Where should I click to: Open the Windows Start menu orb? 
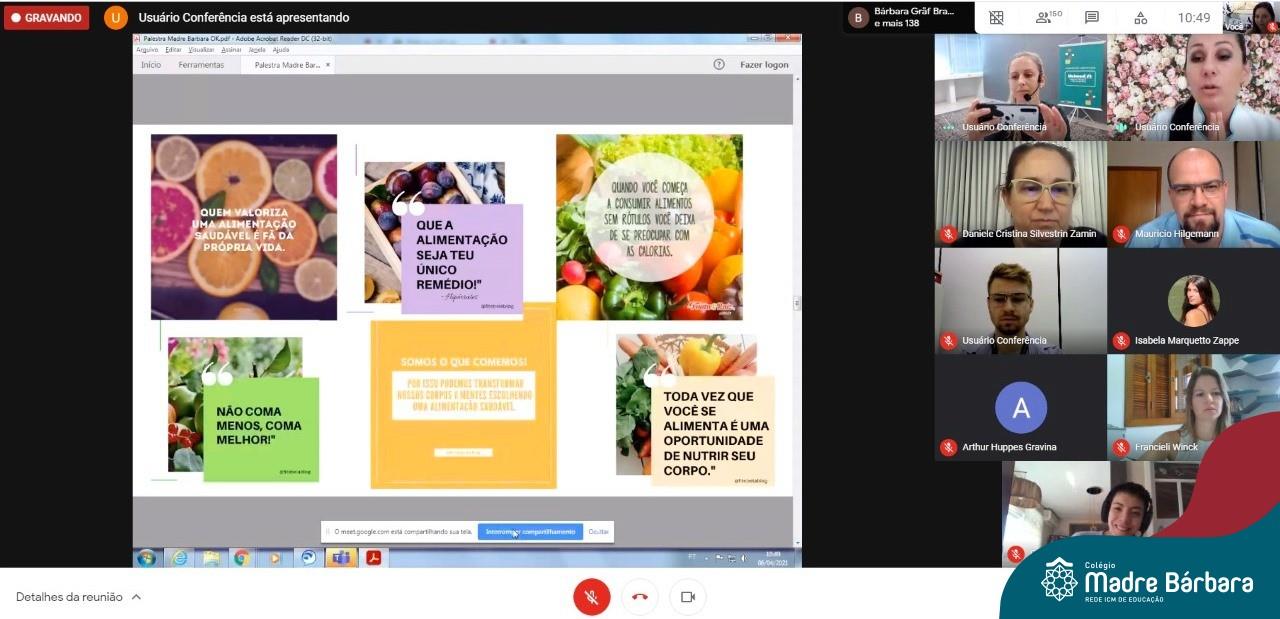pos(147,558)
